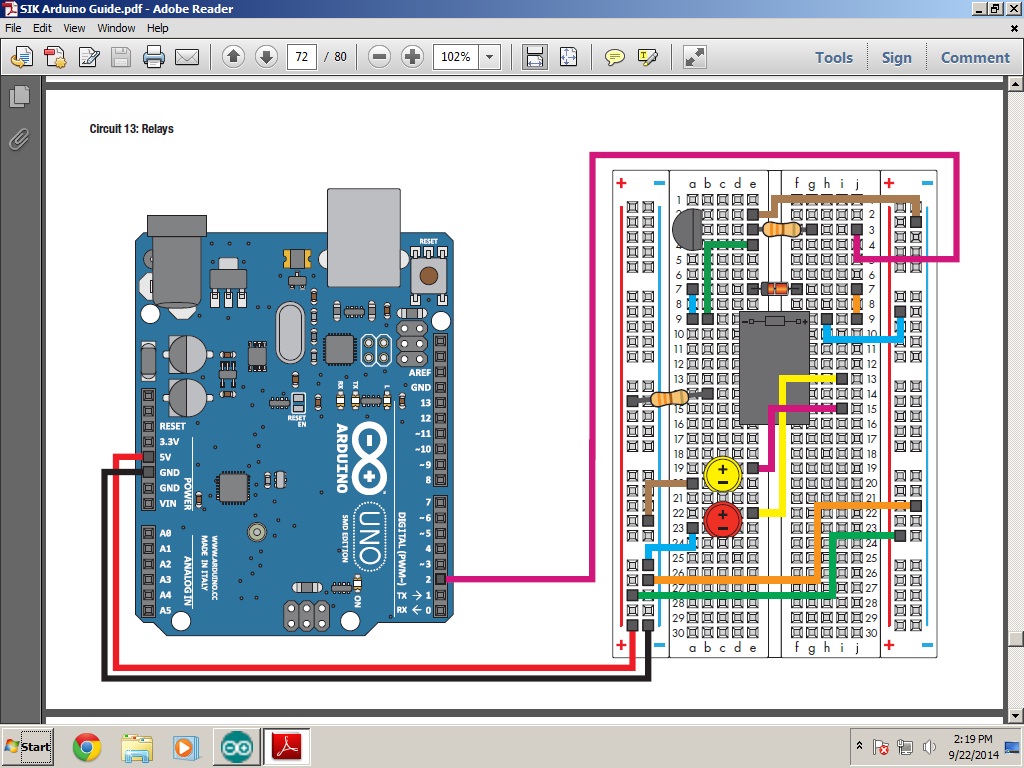Image resolution: width=1024 pixels, height=768 pixels.
Task: Open the Sign pane
Action: pyautogui.click(x=896, y=57)
